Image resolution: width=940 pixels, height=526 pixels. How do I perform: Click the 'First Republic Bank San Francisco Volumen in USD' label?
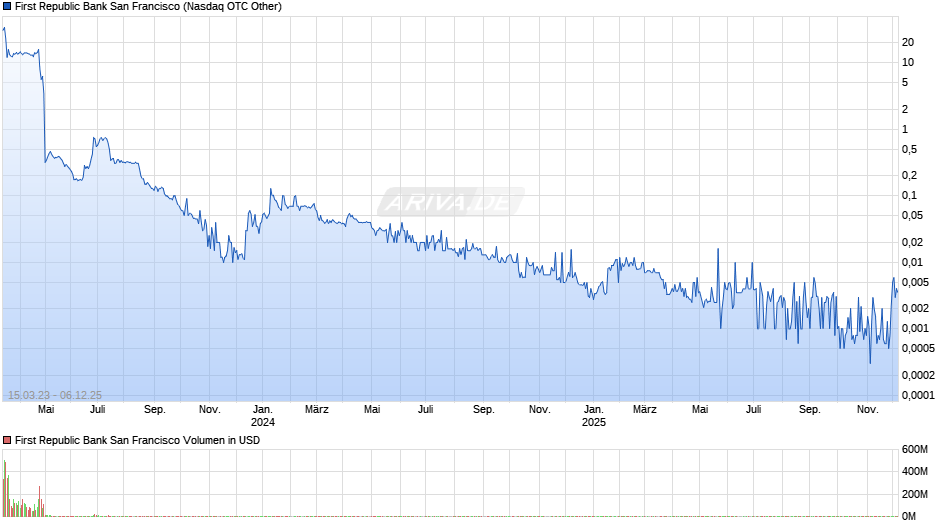(137, 440)
